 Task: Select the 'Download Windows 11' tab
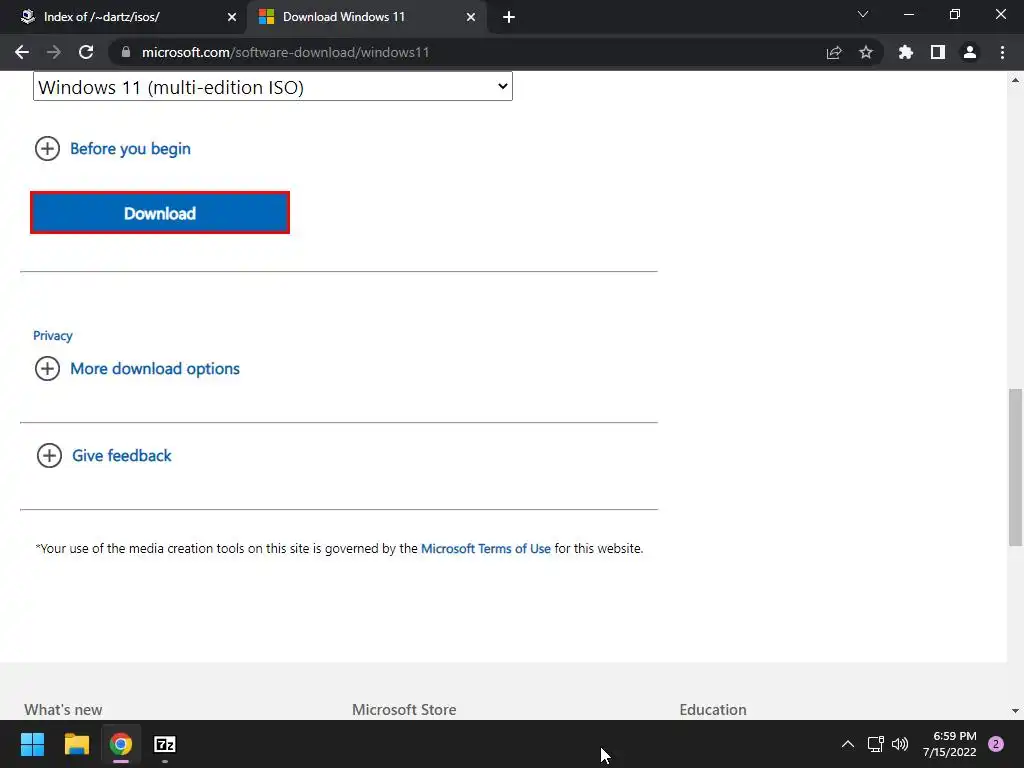(x=366, y=17)
